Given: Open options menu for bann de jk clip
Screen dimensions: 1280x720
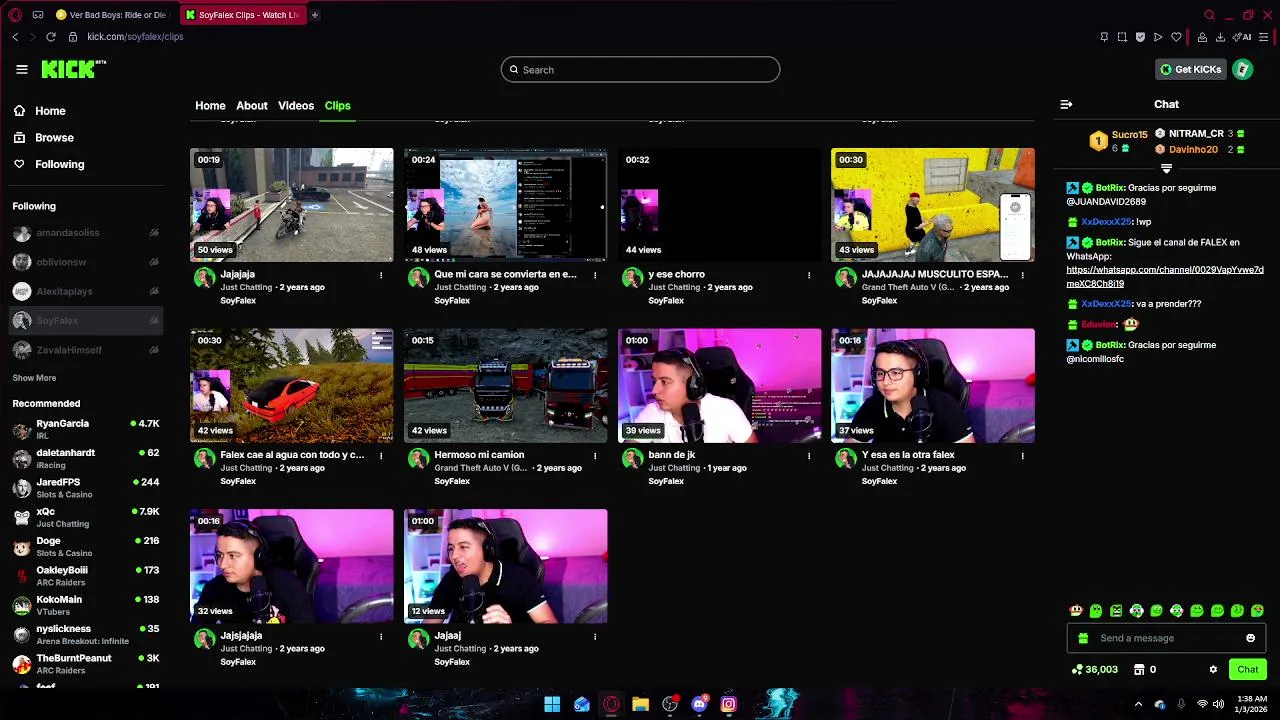Looking at the screenshot, I should pos(809,455).
